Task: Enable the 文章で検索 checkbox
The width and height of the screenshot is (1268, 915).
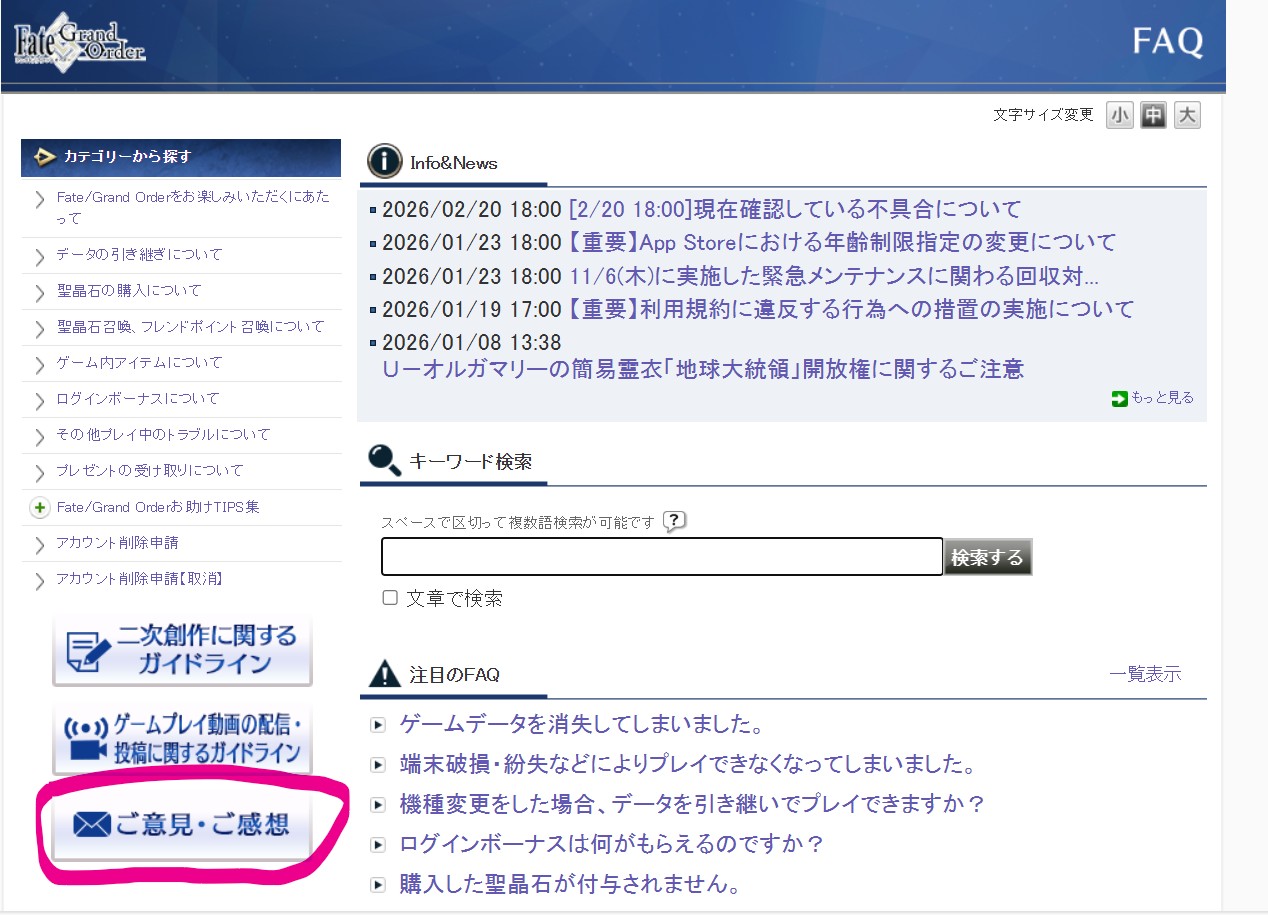Action: point(390,598)
